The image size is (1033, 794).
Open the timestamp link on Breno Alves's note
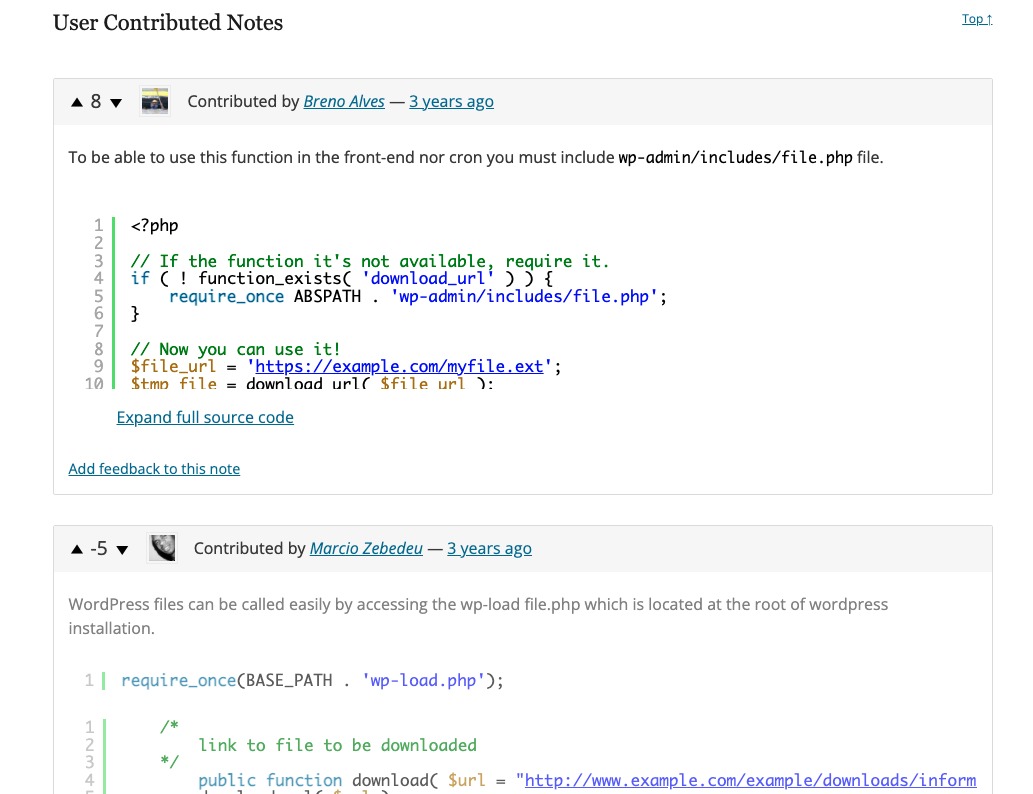coord(451,101)
